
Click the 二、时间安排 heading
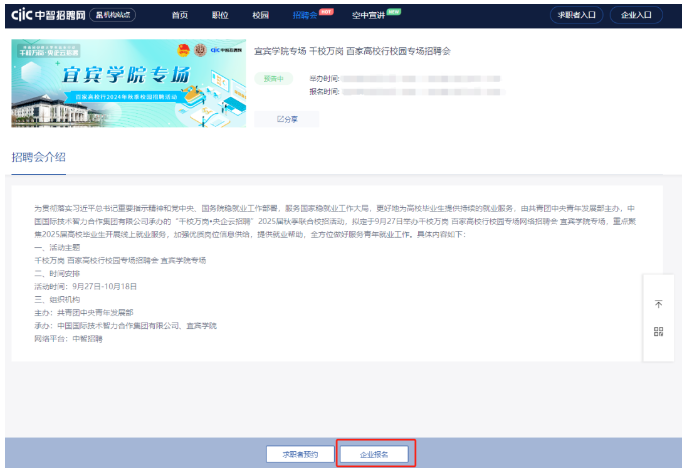tap(57, 274)
